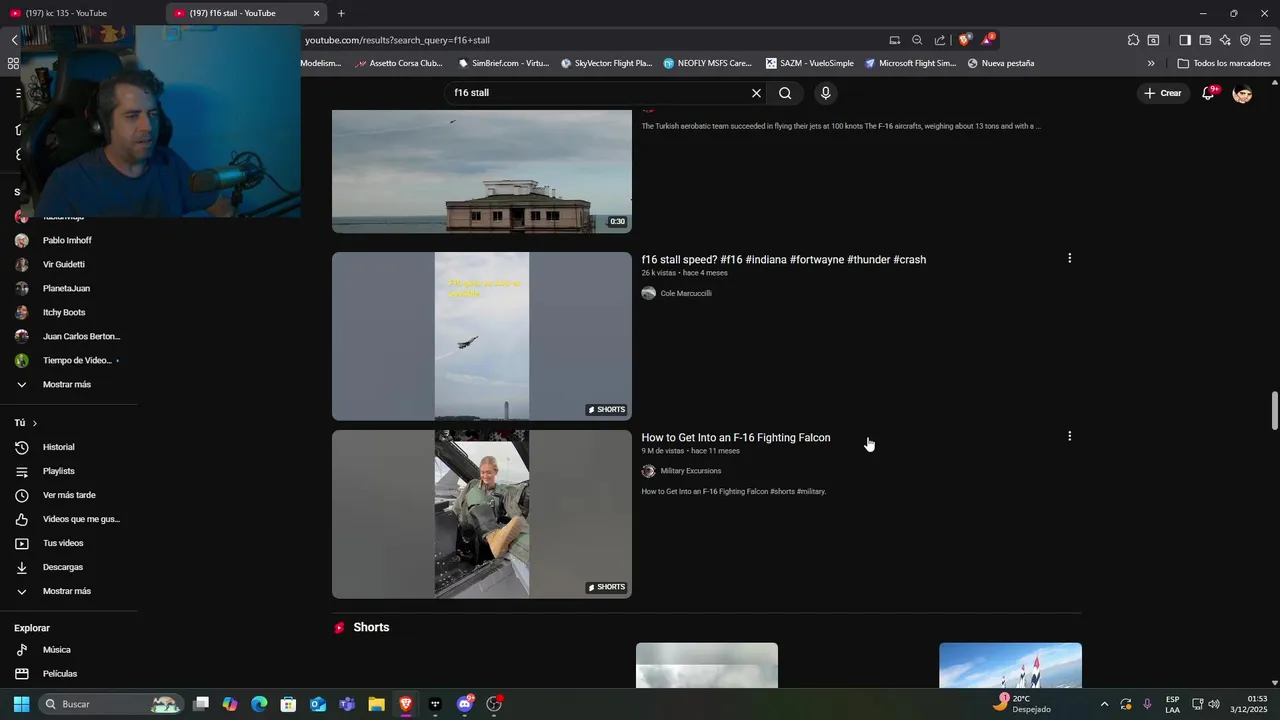Open the 'NEOFLY MSFS Care...' bookmark
The height and width of the screenshot is (720, 1280).
click(x=707, y=63)
